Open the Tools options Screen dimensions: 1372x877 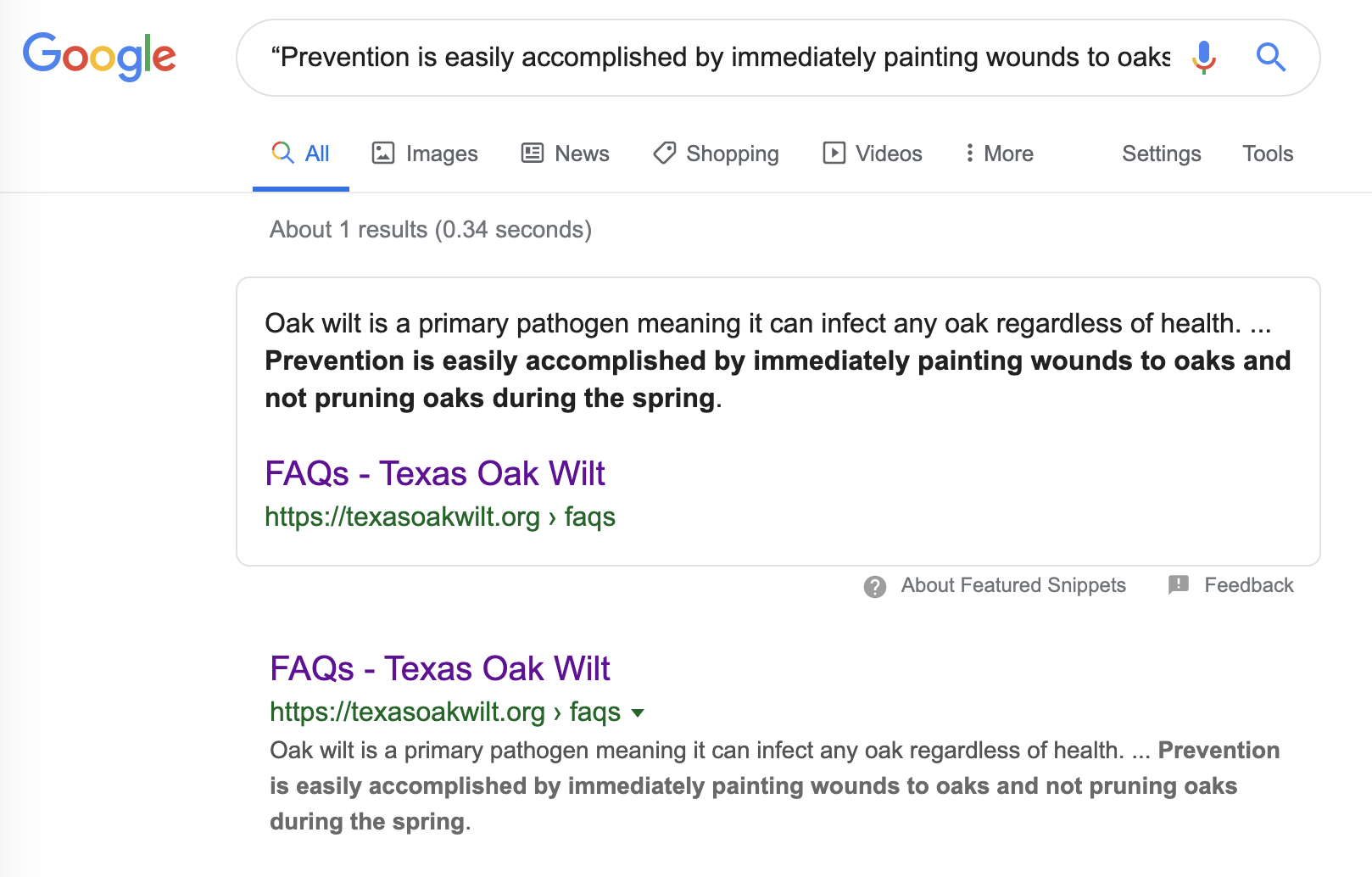pos(1268,154)
